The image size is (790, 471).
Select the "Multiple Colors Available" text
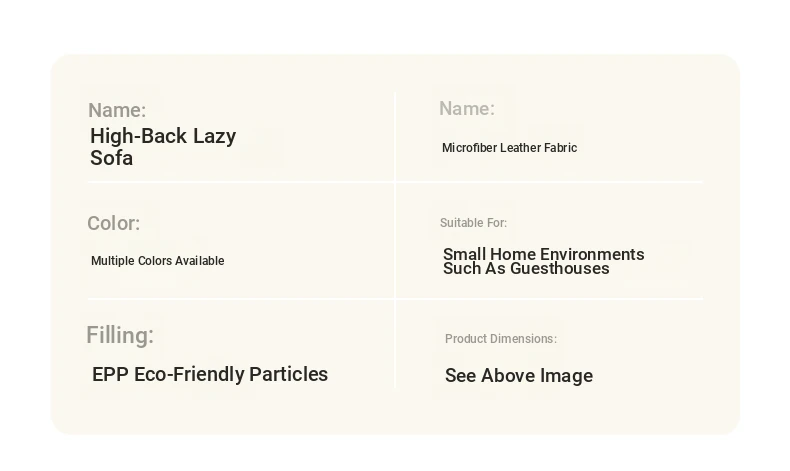(x=157, y=261)
